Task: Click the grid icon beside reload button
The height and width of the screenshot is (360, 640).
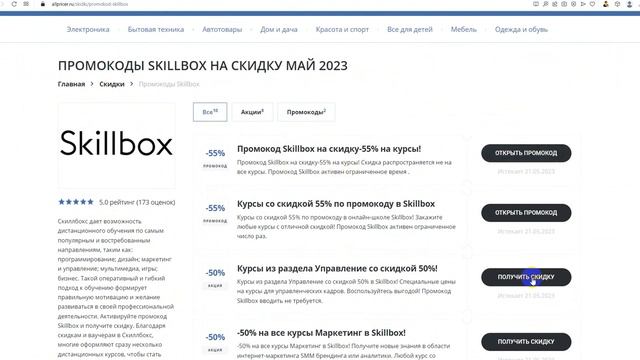Action: tap(26, 4)
